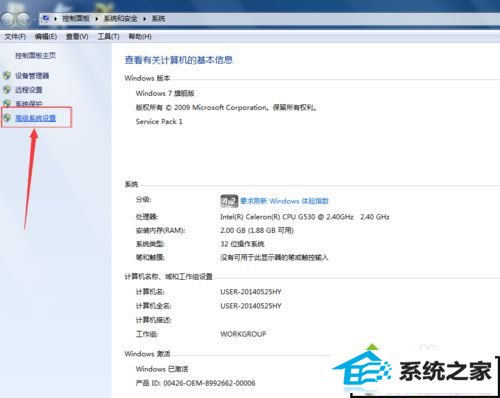
Task: Go forward with the Forward arrow button
Action: pos(23,19)
